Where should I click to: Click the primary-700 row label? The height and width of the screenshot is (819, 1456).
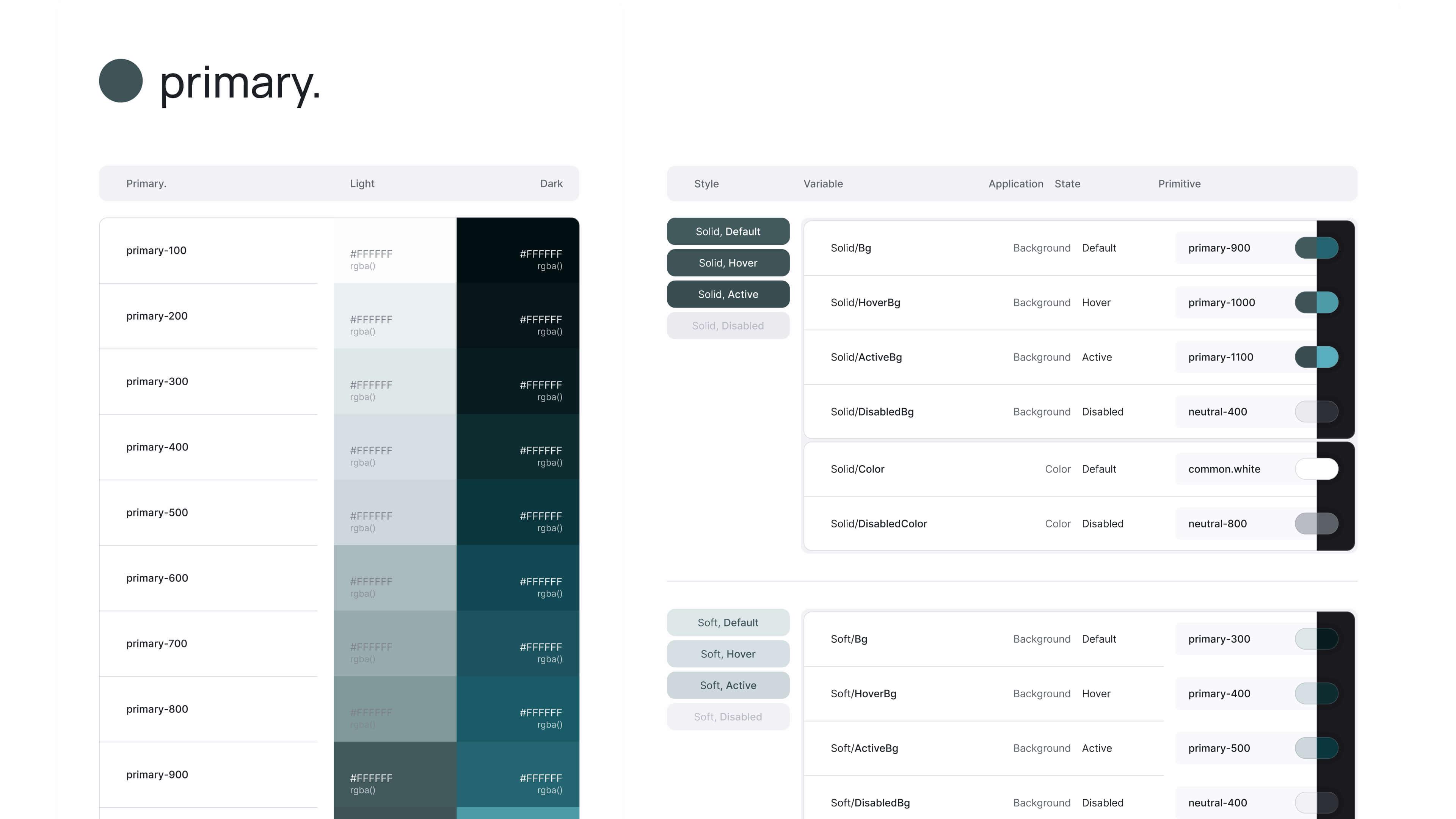point(157,644)
